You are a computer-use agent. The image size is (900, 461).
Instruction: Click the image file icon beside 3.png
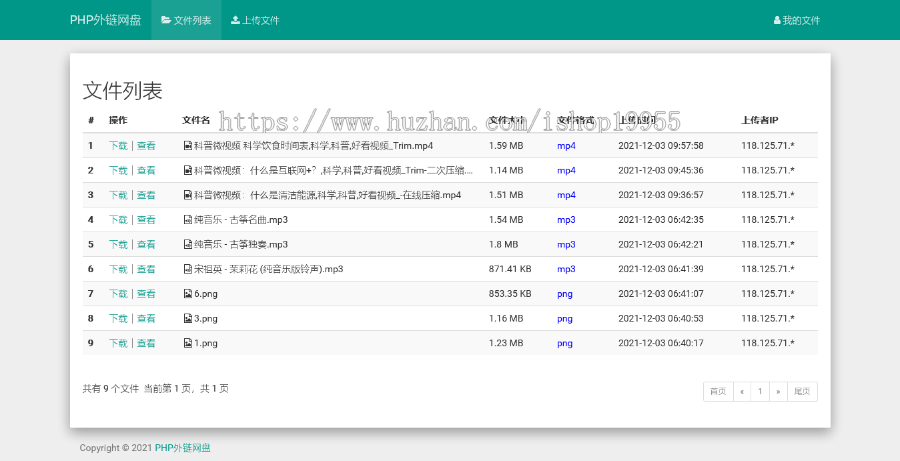coord(187,318)
